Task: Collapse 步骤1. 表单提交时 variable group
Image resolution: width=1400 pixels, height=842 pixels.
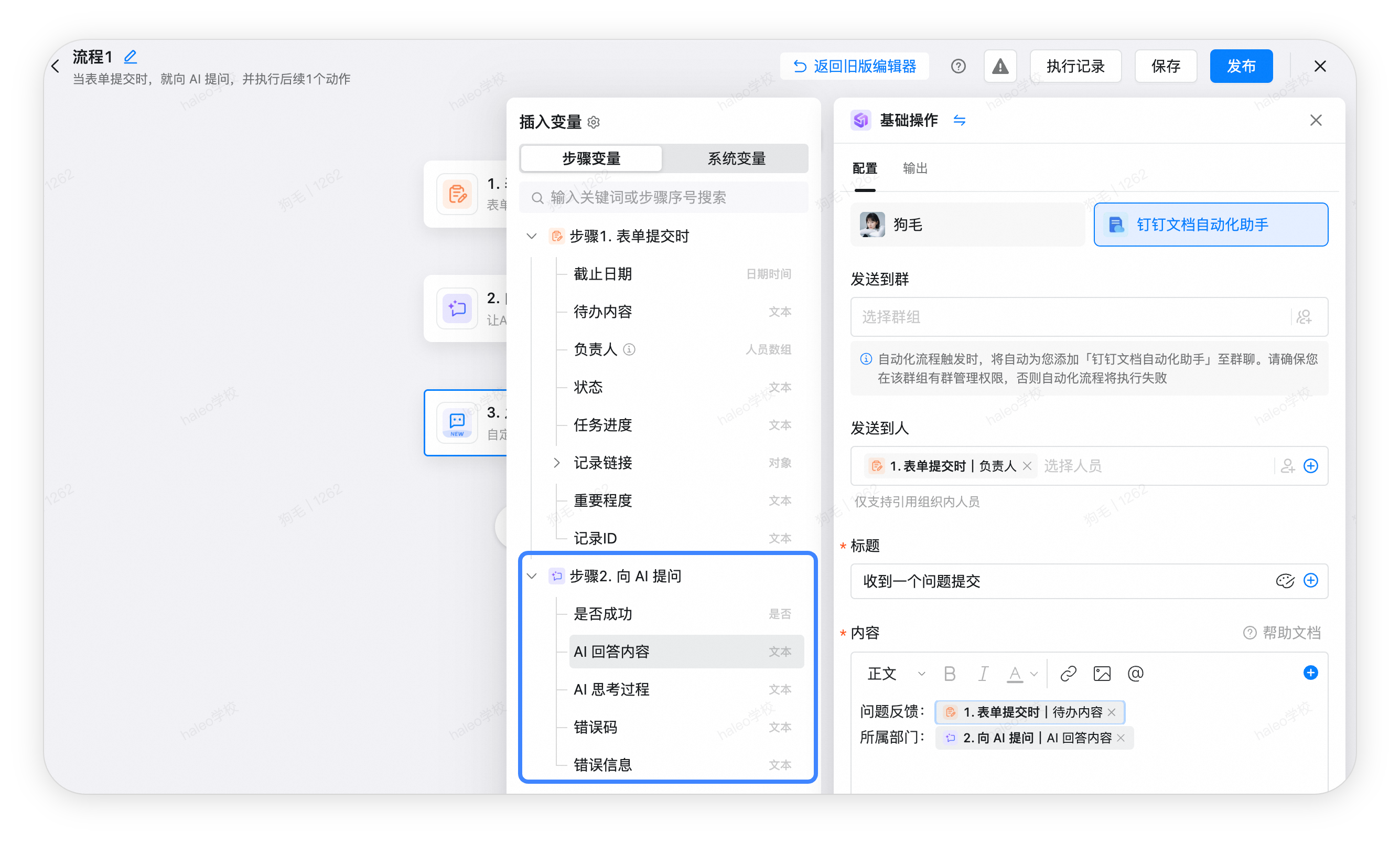Action: (x=531, y=236)
